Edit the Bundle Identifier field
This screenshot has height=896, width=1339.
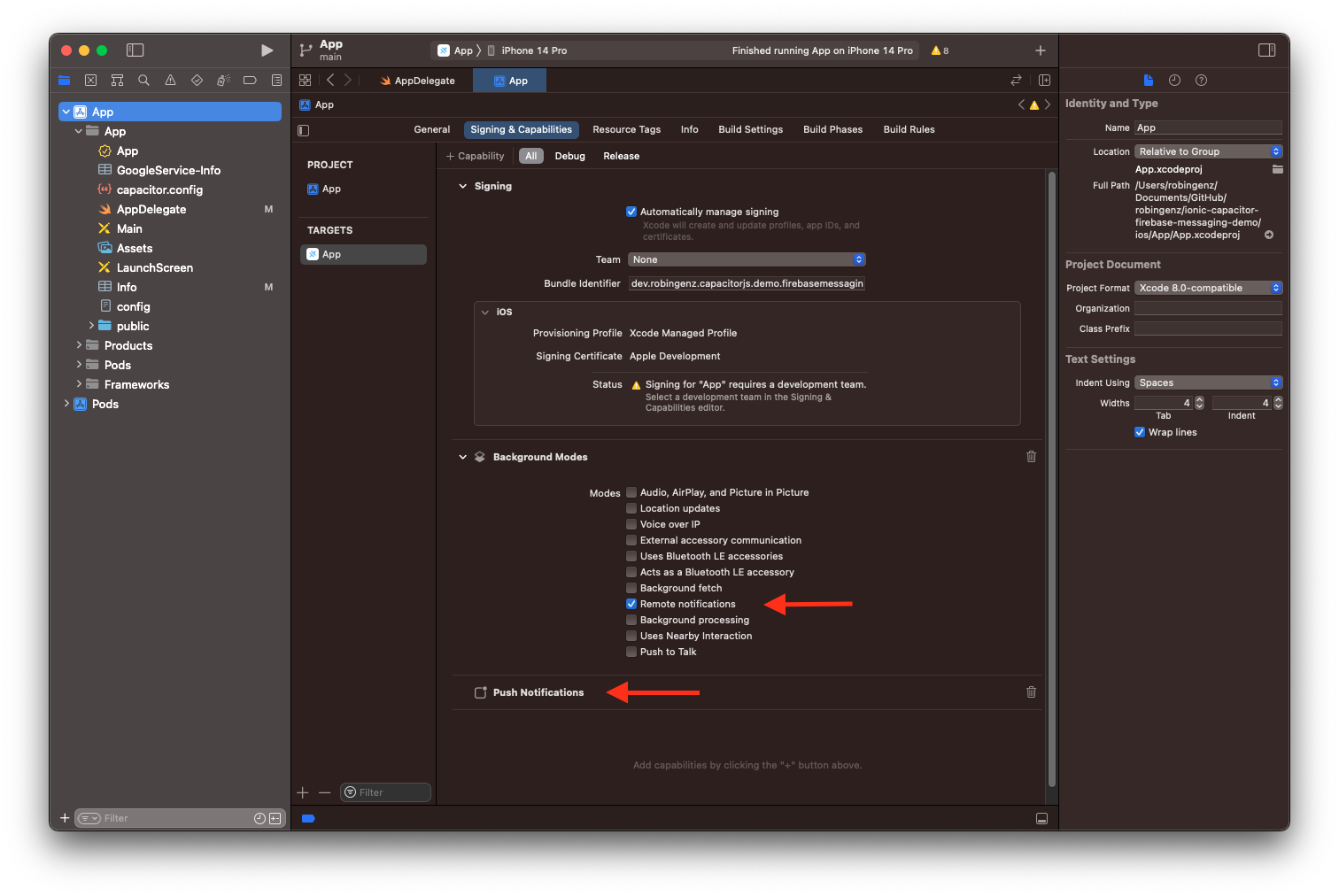[x=747, y=283]
